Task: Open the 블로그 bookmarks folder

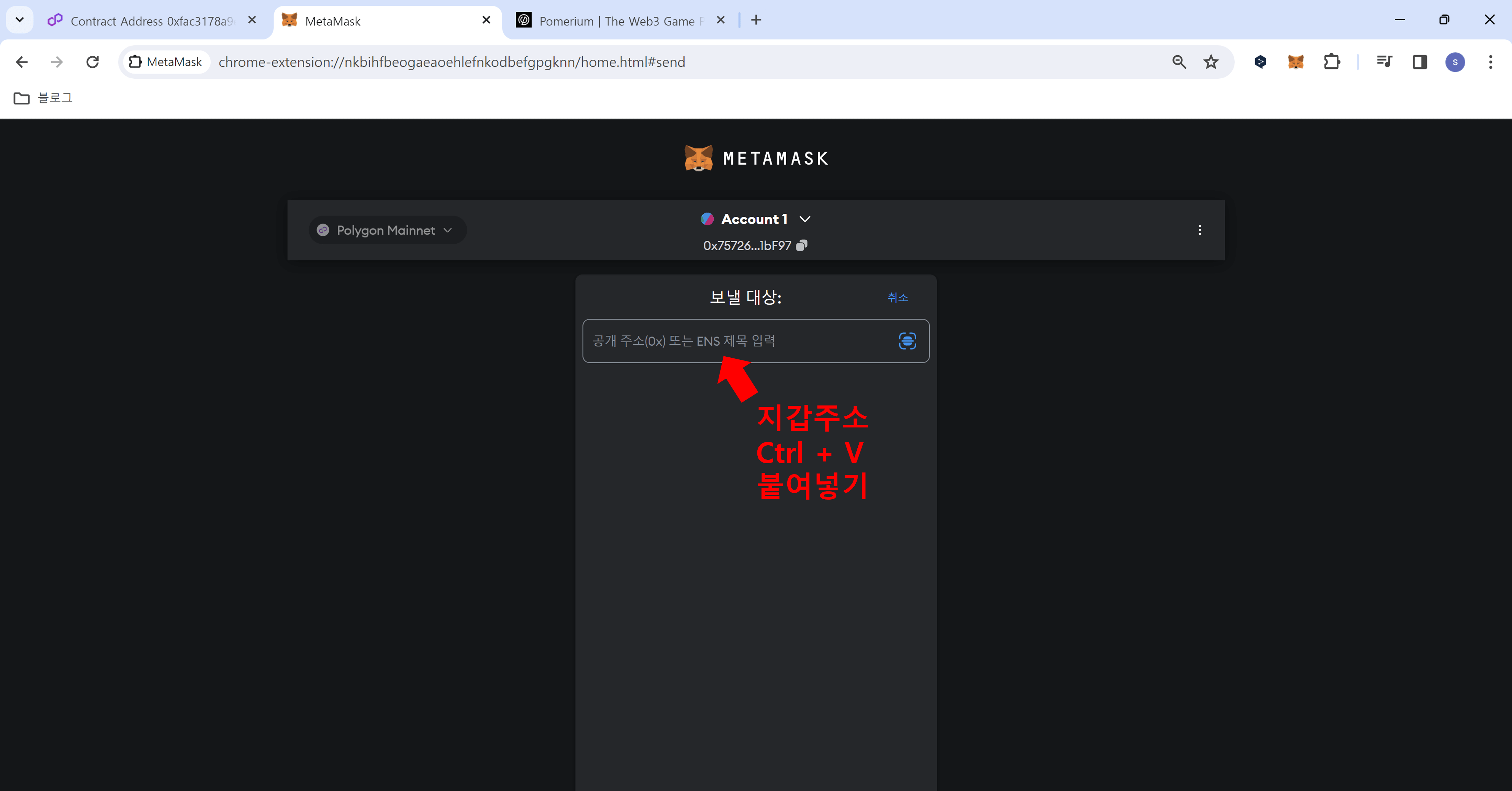Action: pyautogui.click(x=42, y=97)
